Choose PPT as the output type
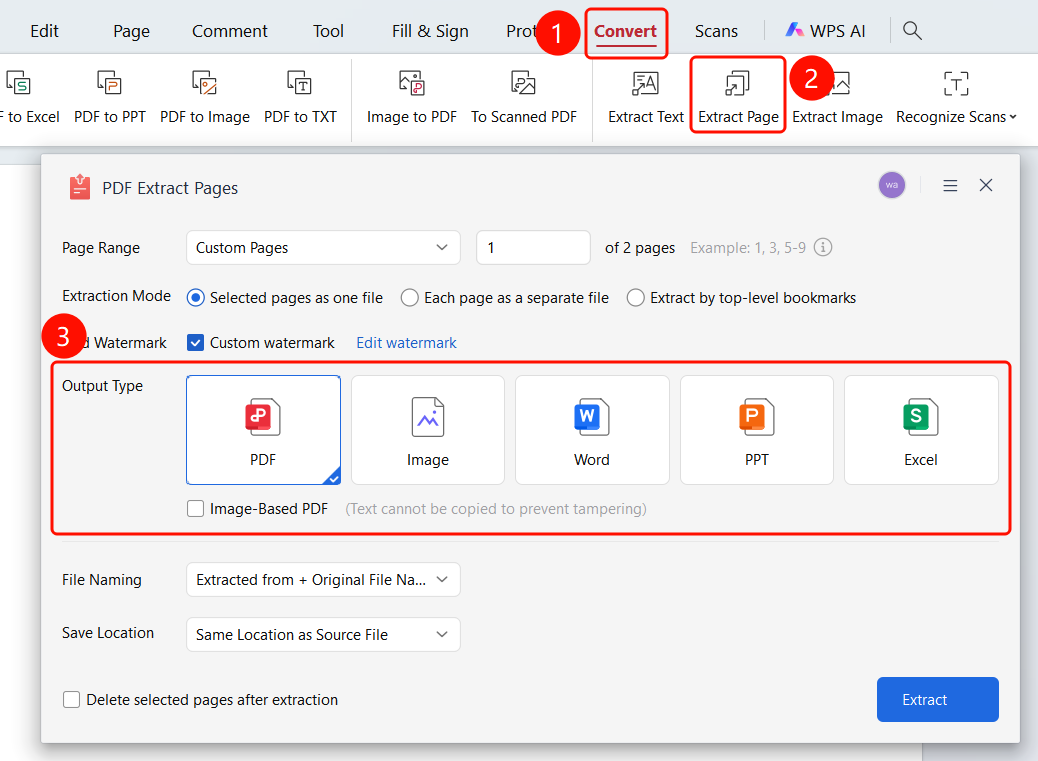 [757, 430]
